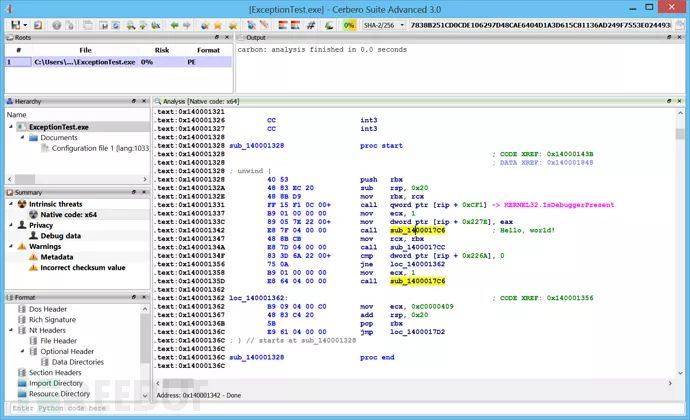The height and width of the screenshot is (420, 690).
Task: Select the Import Directory format entry
Action: point(56,383)
